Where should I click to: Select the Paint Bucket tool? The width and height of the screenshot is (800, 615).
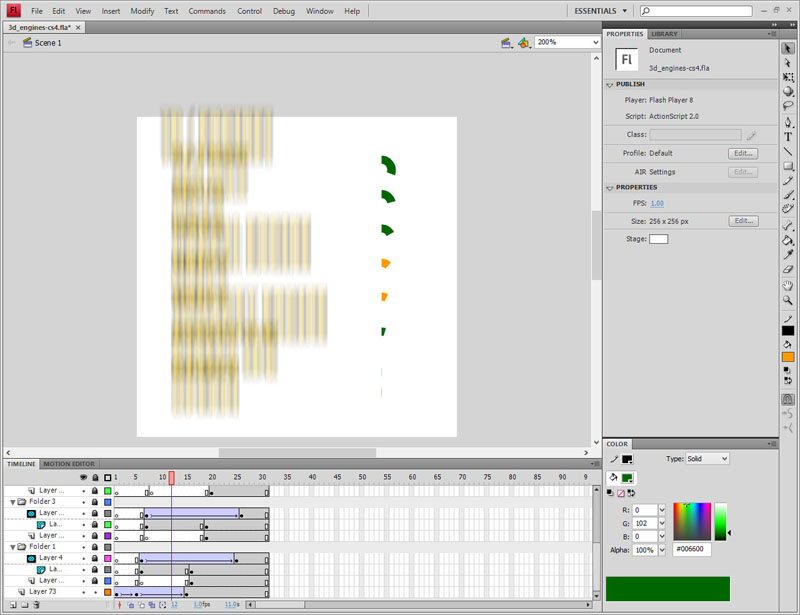click(788, 240)
